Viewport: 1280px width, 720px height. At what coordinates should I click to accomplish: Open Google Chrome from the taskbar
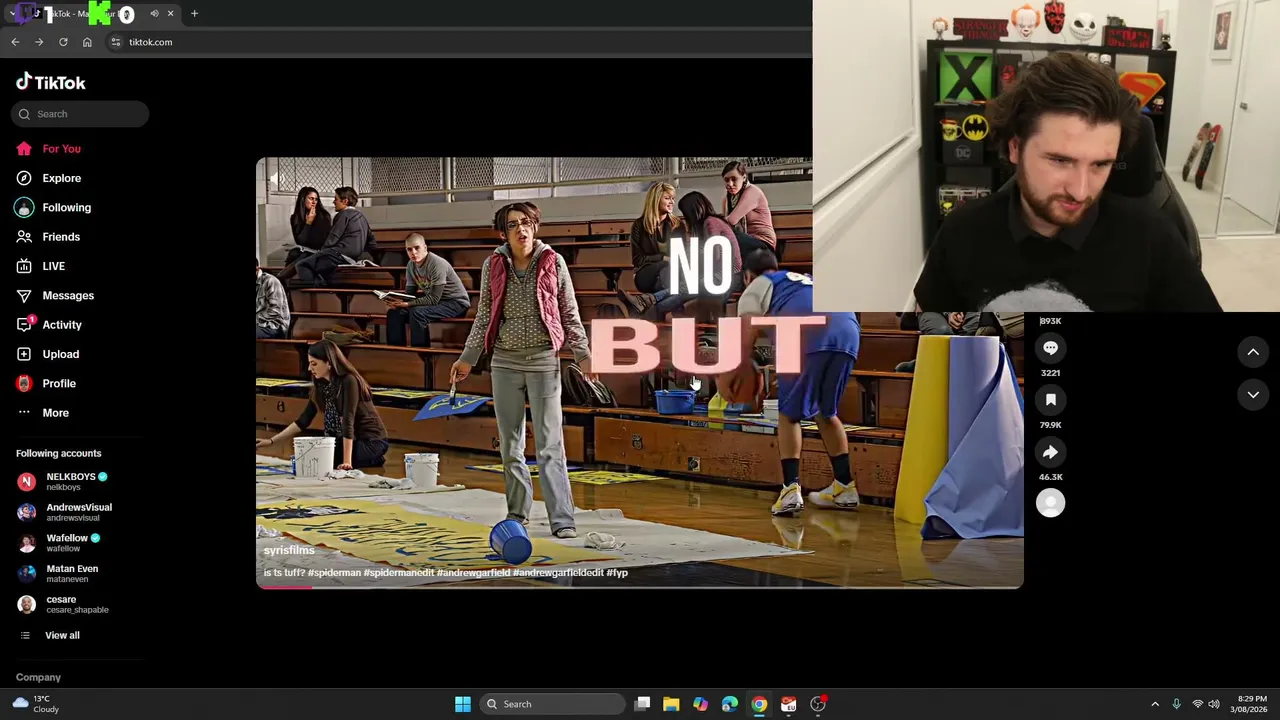point(759,704)
